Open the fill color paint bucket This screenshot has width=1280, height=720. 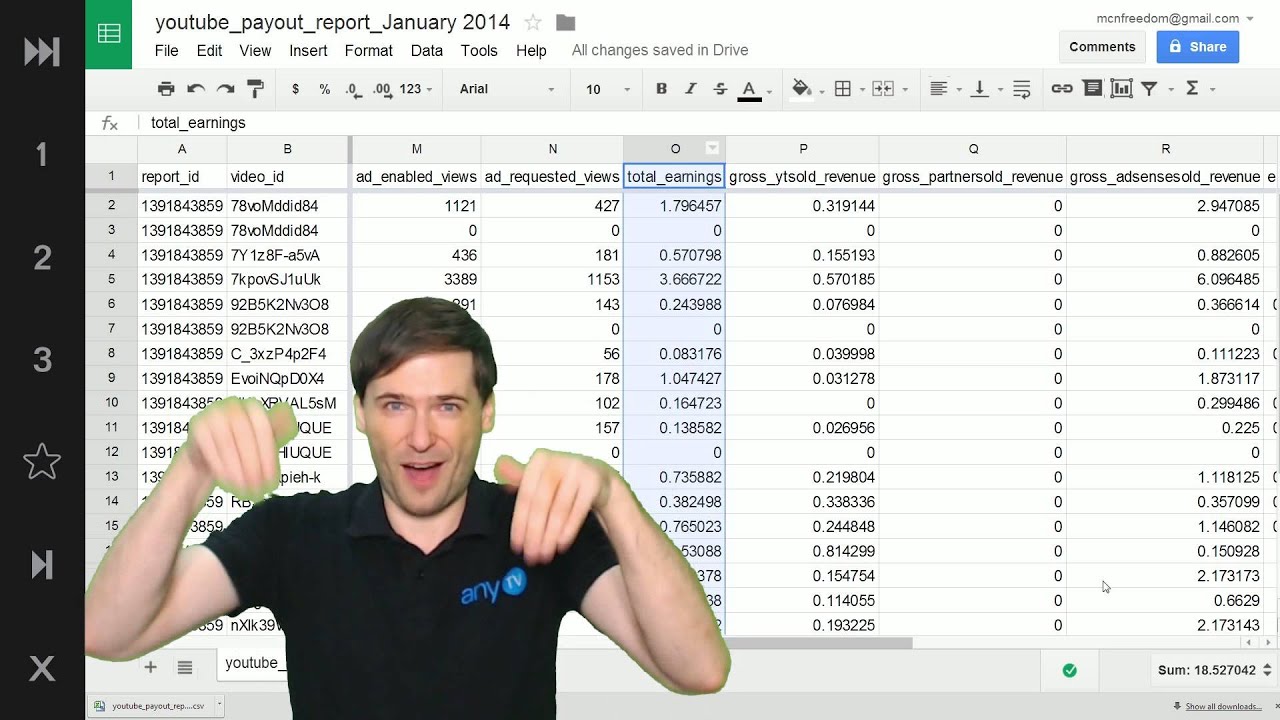pyautogui.click(x=801, y=89)
